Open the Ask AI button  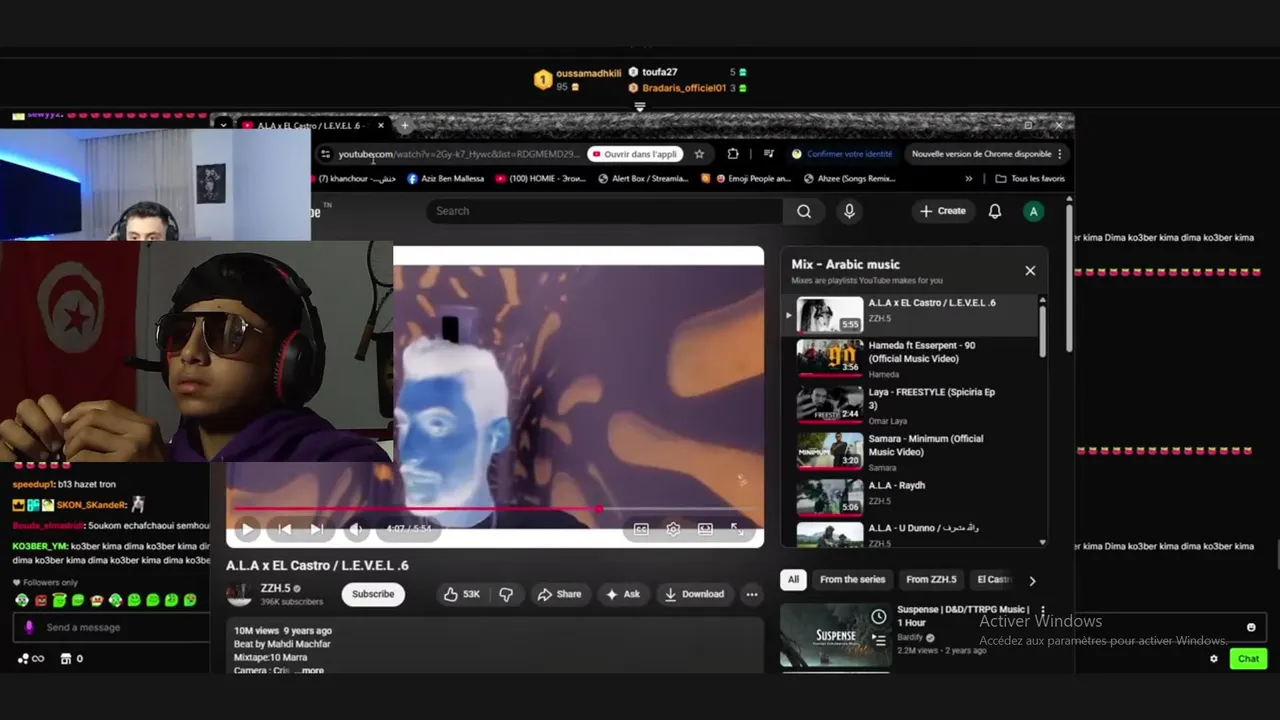[622, 594]
